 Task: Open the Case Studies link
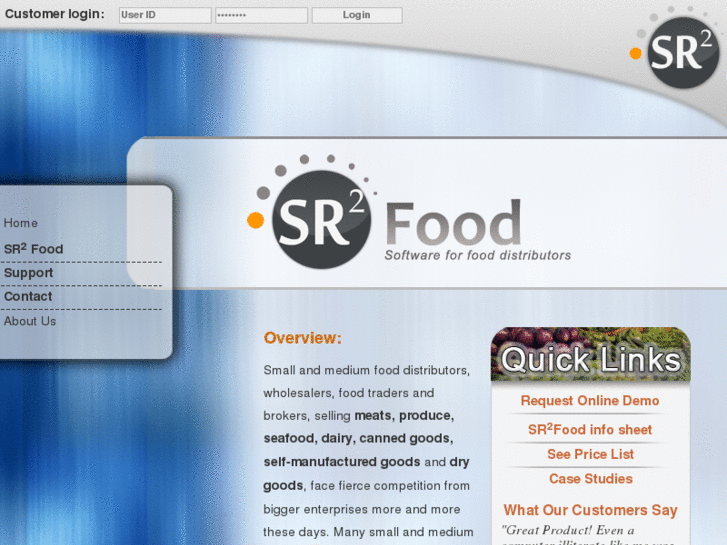tap(591, 479)
